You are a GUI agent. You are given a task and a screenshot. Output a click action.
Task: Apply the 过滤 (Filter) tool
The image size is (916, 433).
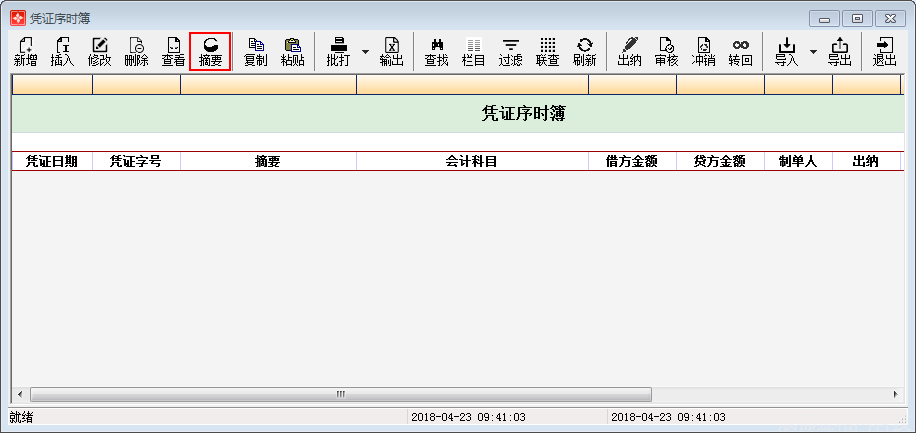510,51
